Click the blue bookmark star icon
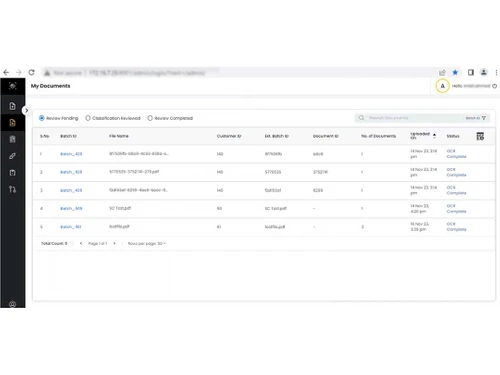The image size is (500, 375). [x=455, y=72]
